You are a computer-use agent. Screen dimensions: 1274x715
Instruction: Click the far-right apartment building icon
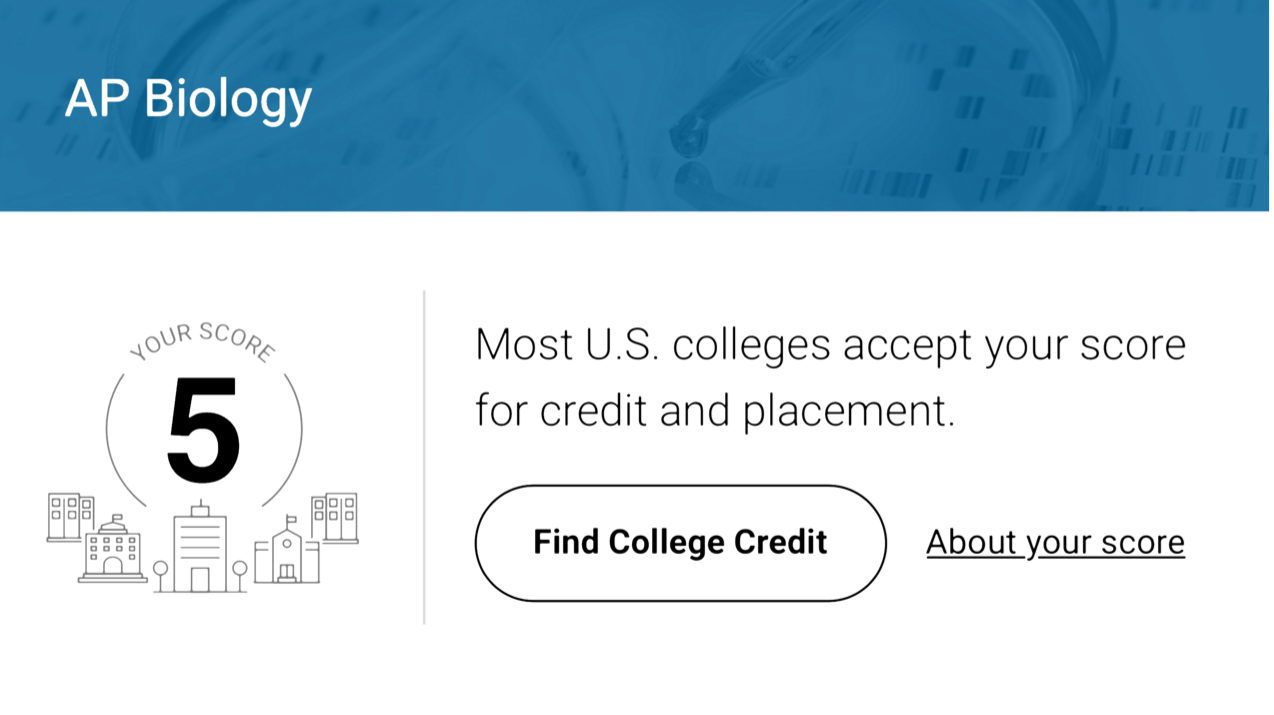(x=334, y=517)
